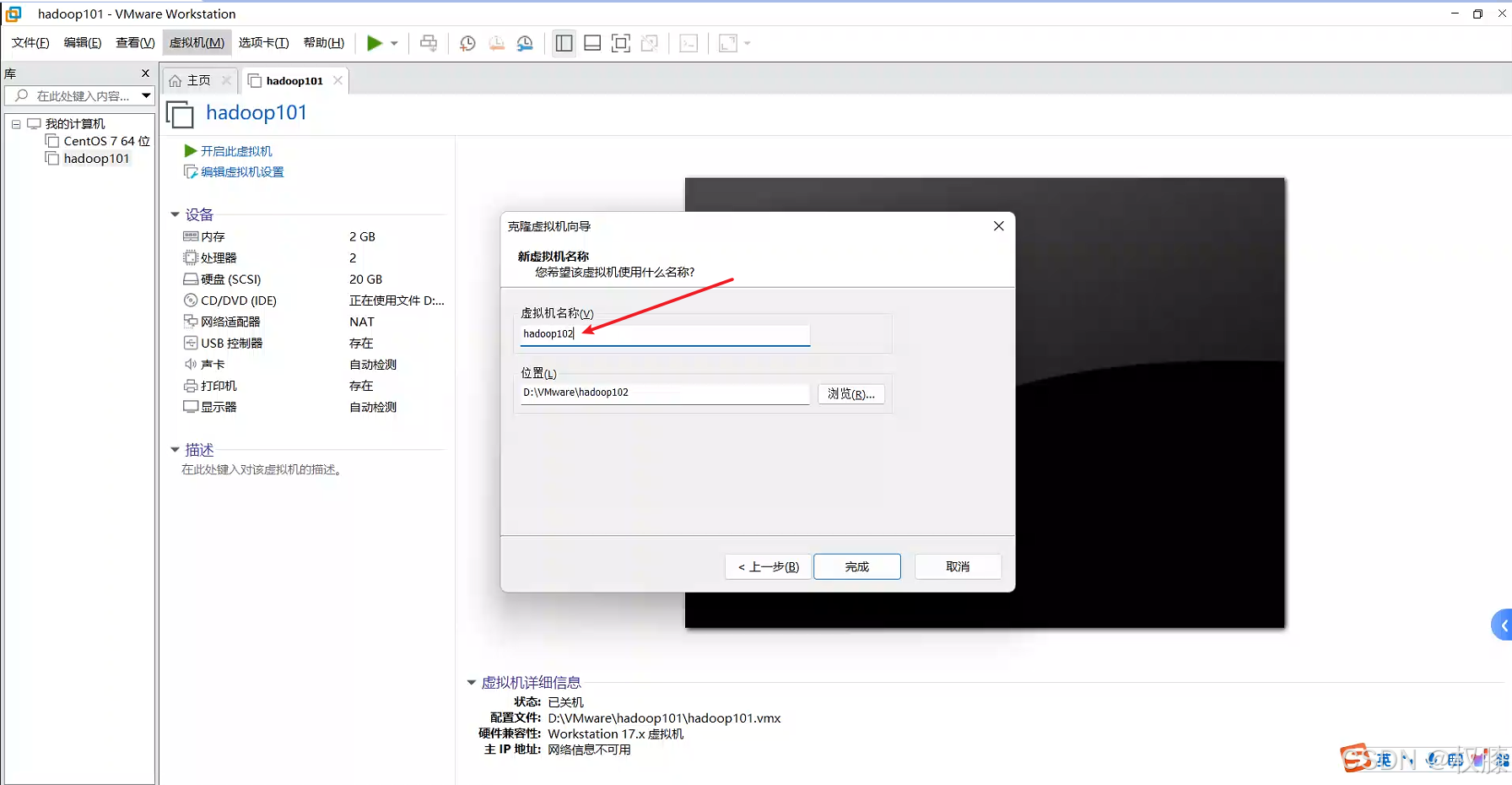Open the snapshot manager icon
The image size is (1512, 785).
(x=525, y=43)
